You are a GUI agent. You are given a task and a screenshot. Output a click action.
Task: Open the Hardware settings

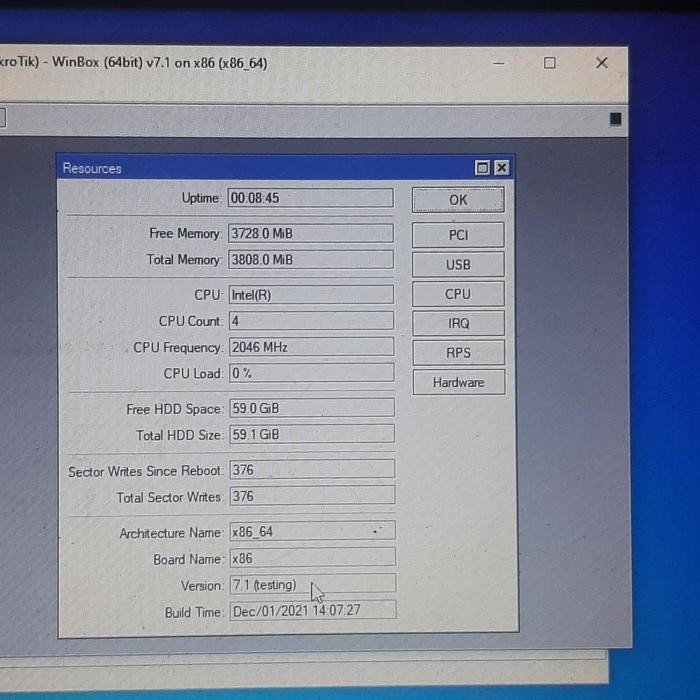[459, 382]
